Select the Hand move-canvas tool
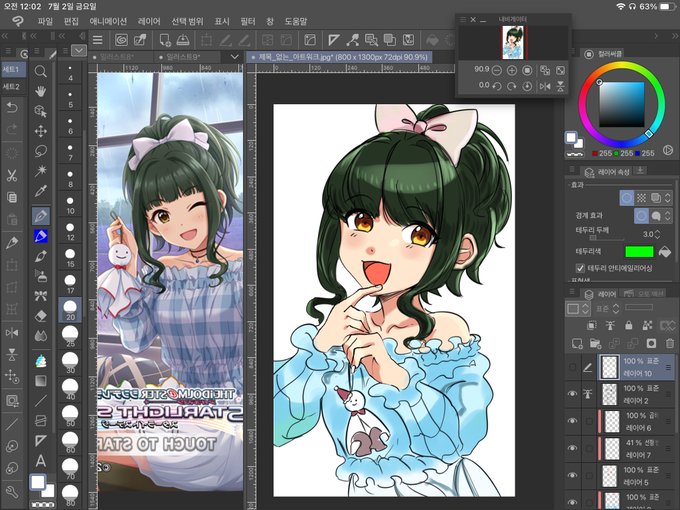The width and height of the screenshot is (680, 510). 40,92
